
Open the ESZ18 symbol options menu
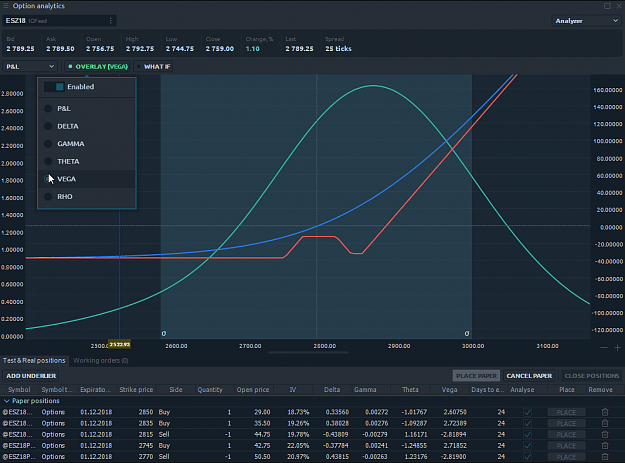pyautogui.click(x=110, y=21)
